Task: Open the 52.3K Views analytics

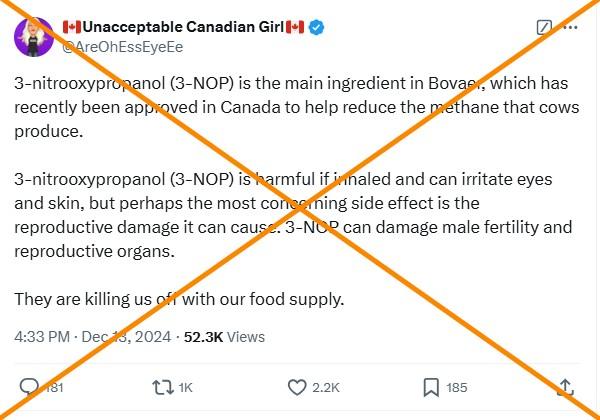Action: click(x=224, y=337)
